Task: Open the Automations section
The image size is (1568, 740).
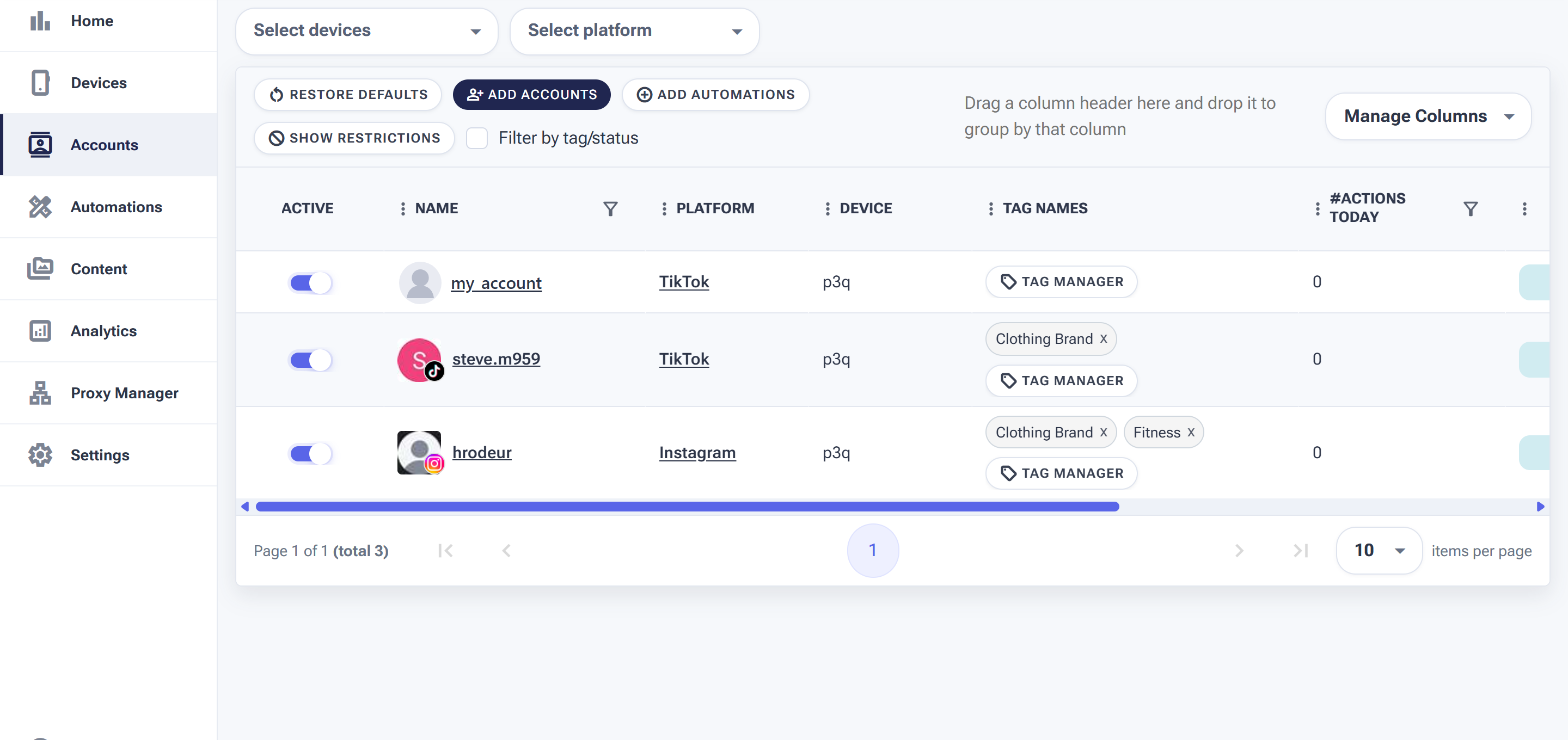Action: pyautogui.click(x=108, y=207)
